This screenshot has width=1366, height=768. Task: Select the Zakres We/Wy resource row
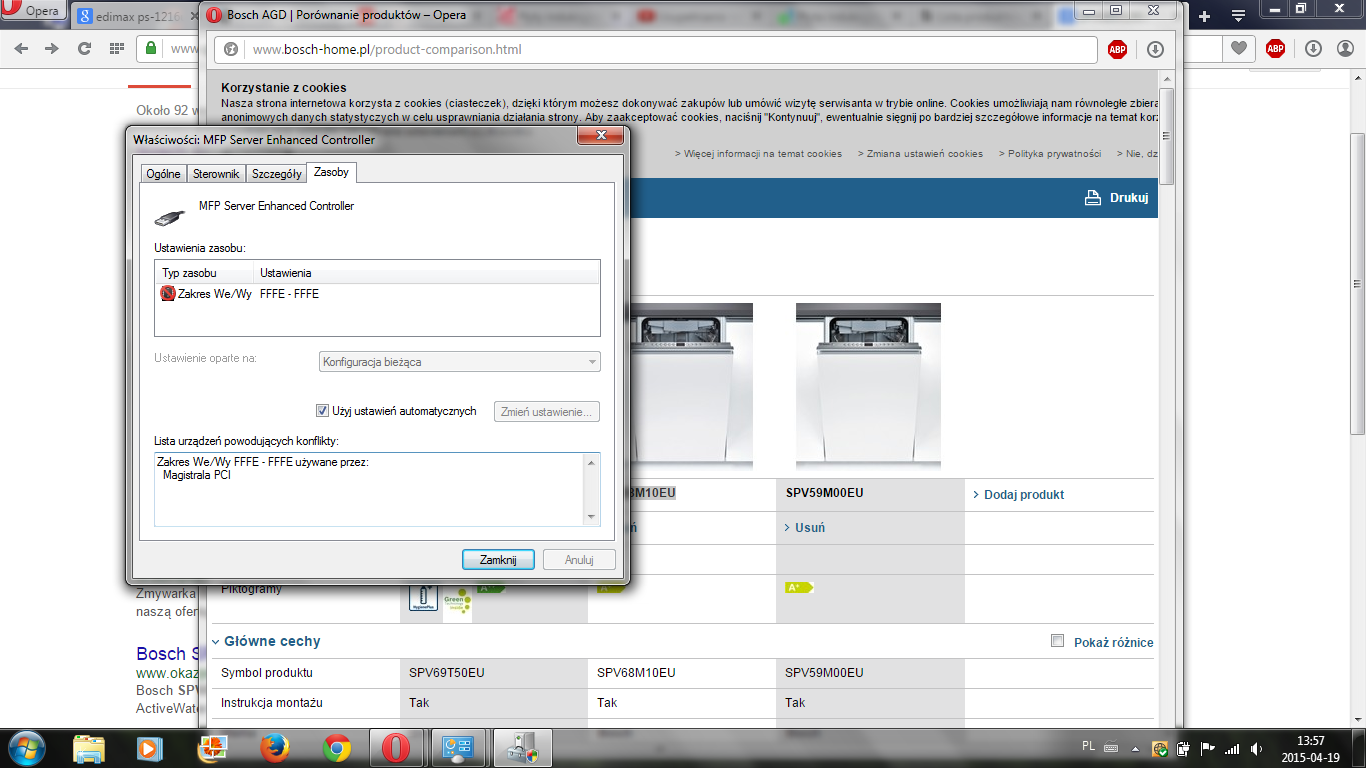pyautogui.click(x=377, y=293)
